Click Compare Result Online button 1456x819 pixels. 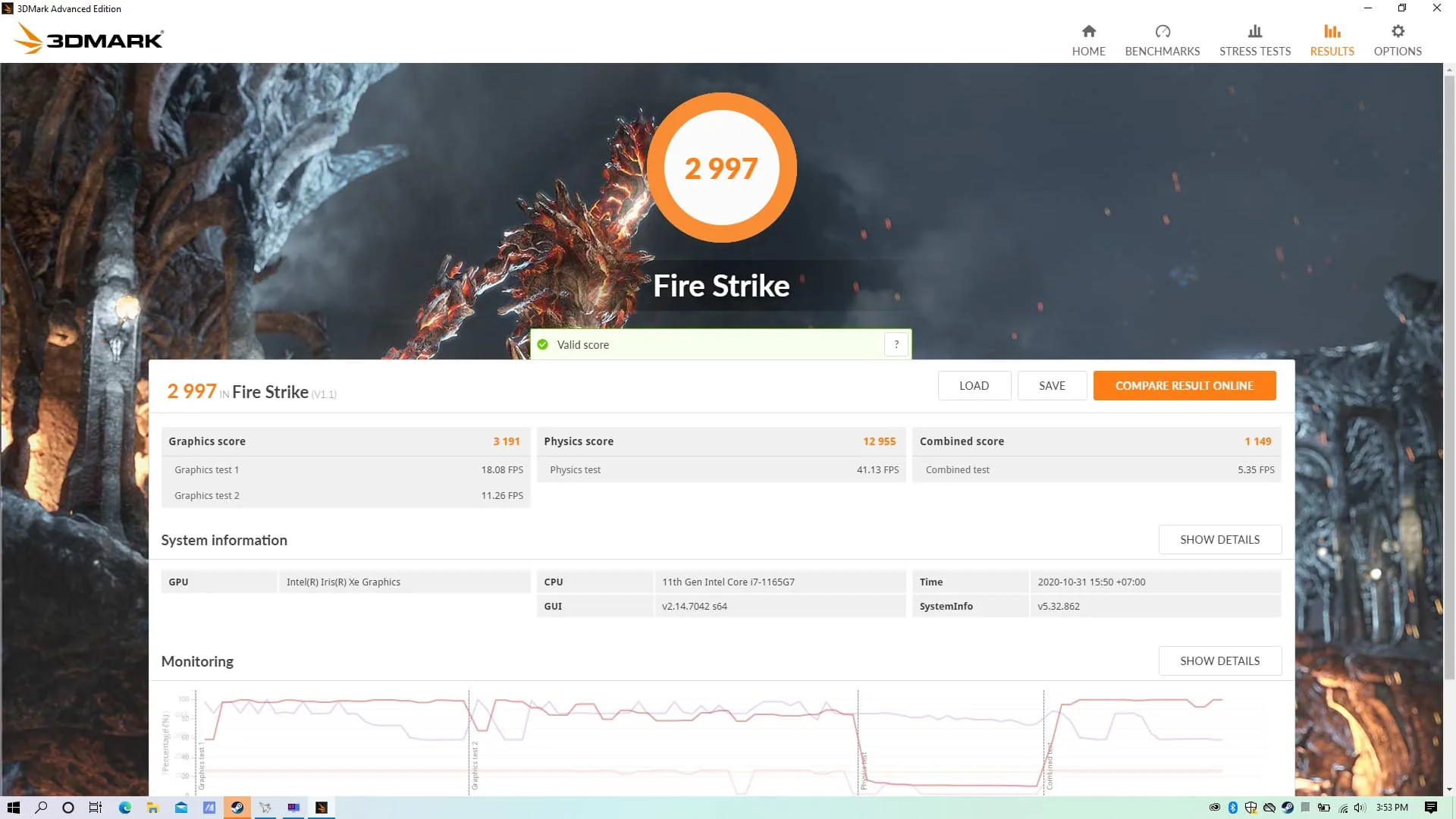(x=1184, y=385)
